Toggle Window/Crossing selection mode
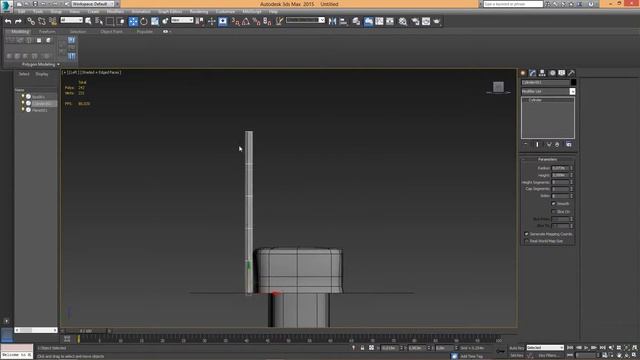This screenshot has height=360, width=640. tap(121, 21)
